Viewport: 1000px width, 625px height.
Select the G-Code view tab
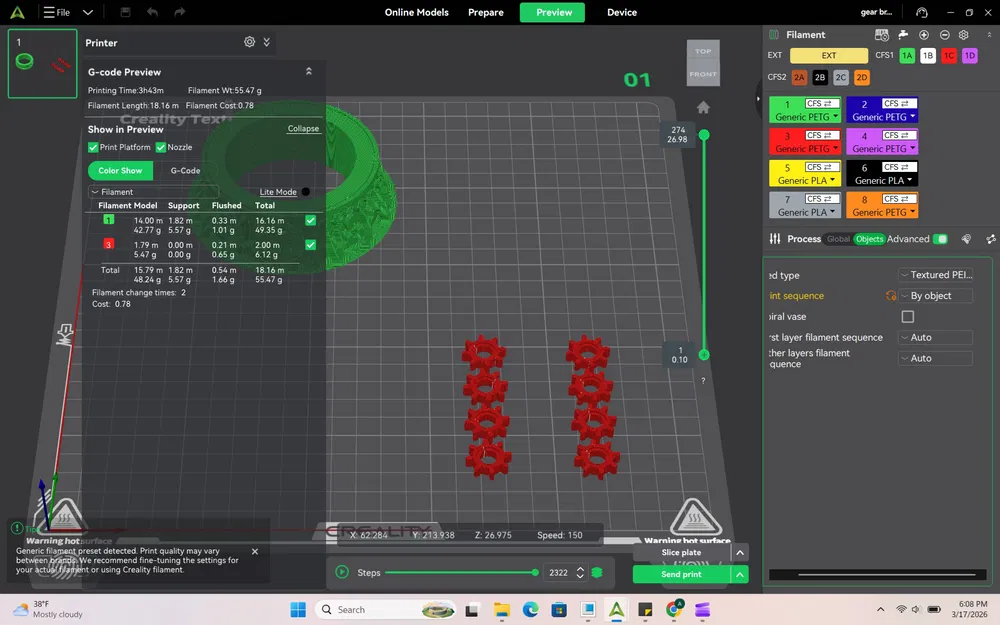[185, 170]
